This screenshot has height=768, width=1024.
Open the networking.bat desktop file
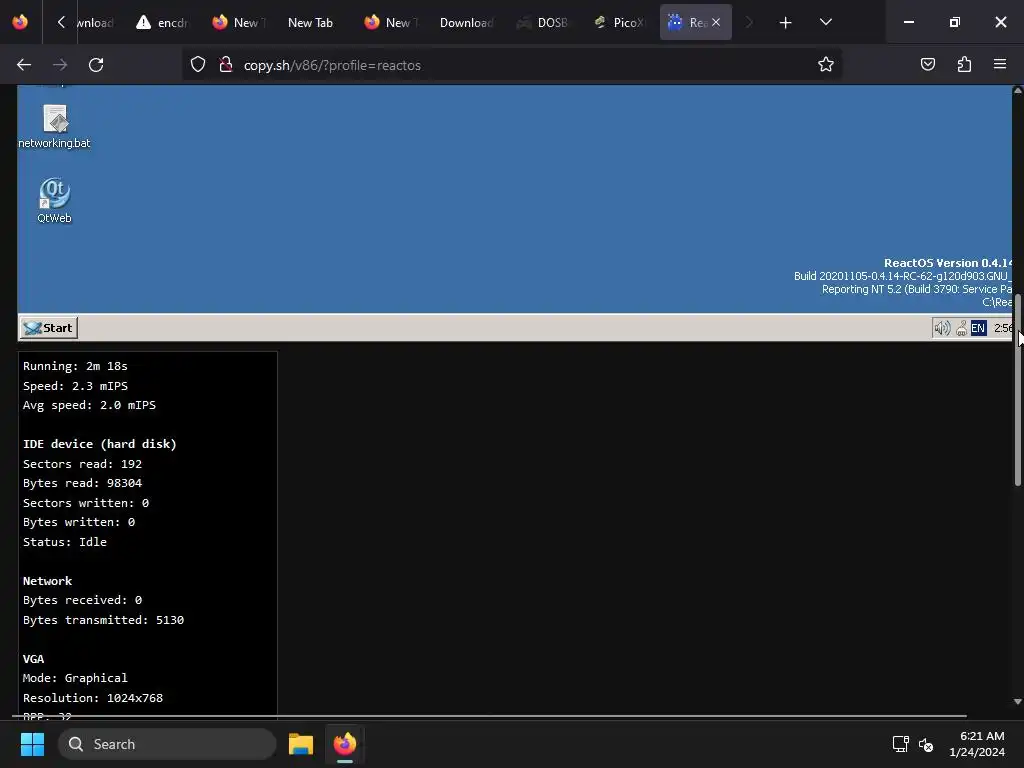point(54,127)
